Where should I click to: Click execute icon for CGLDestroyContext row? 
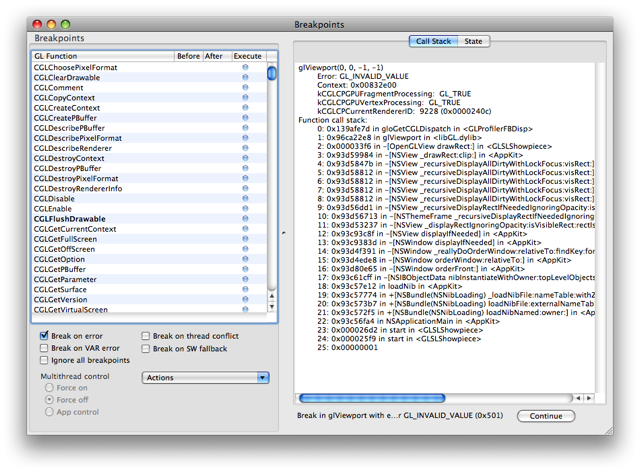coord(246,158)
